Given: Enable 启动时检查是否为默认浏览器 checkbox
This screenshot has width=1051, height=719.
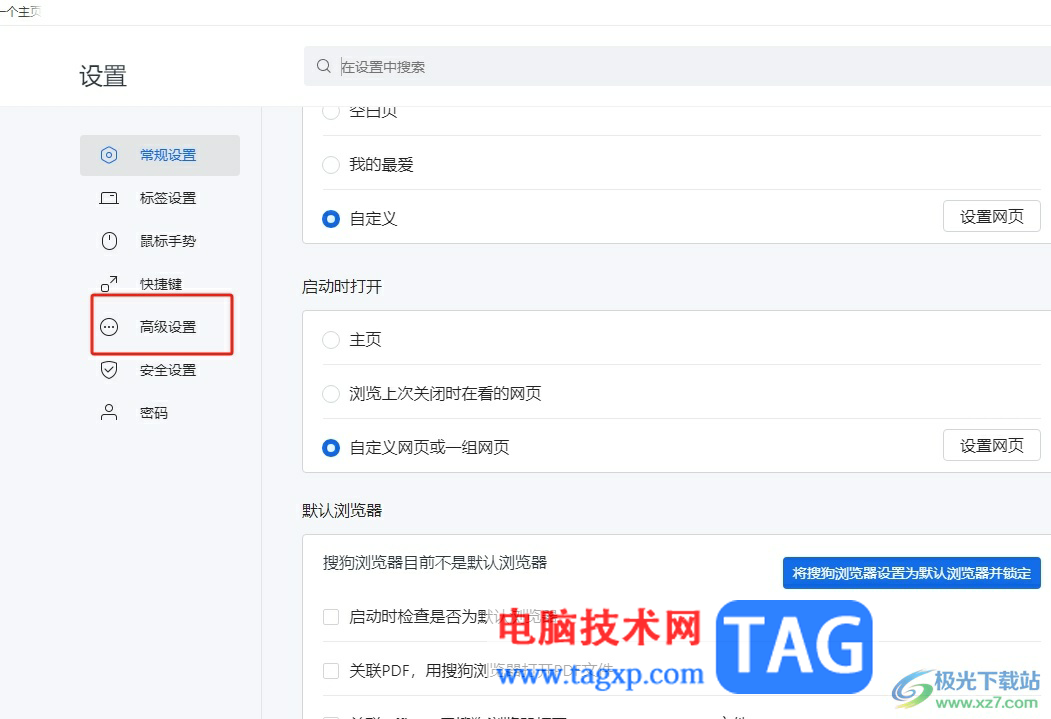Looking at the screenshot, I should [x=331, y=616].
